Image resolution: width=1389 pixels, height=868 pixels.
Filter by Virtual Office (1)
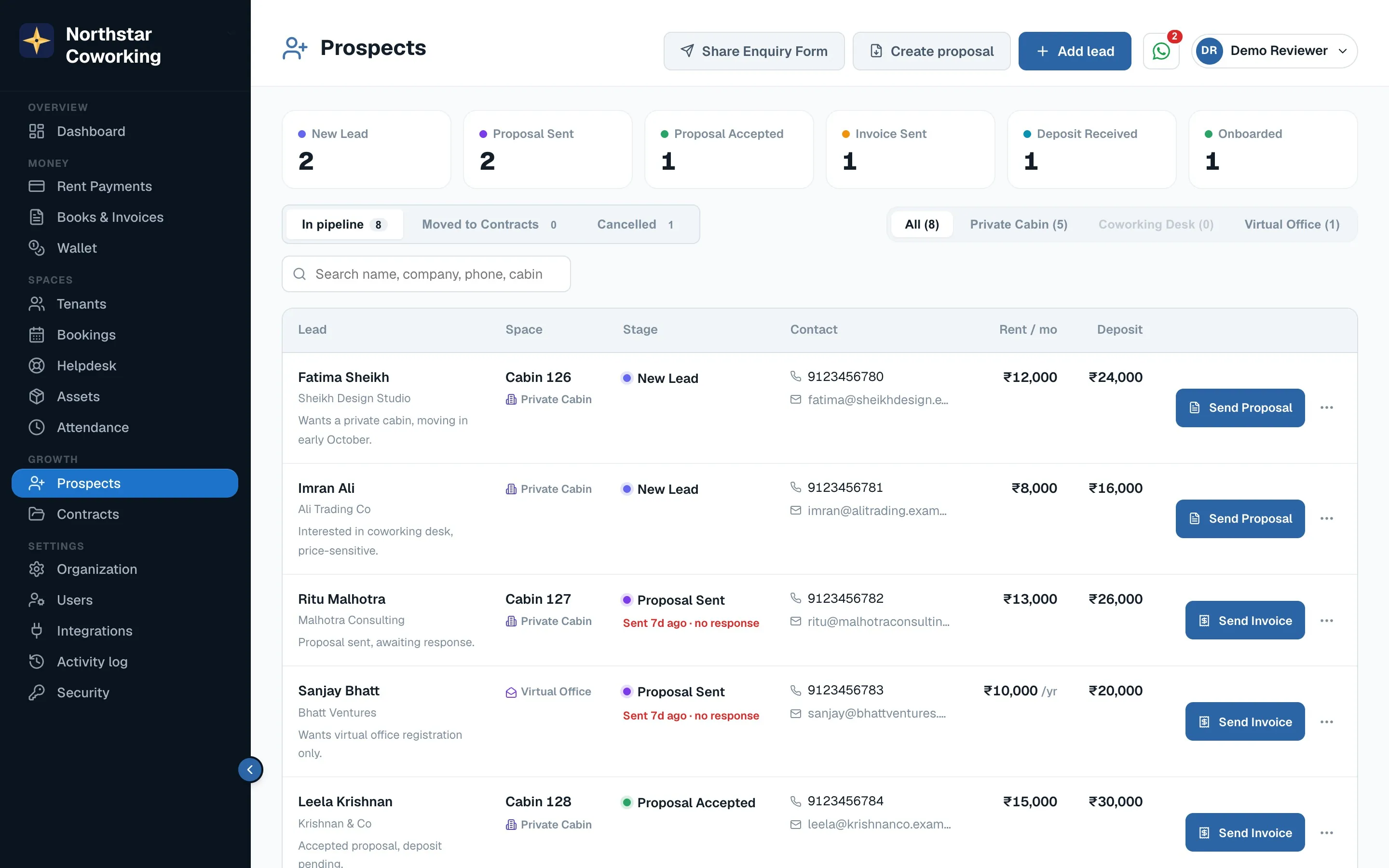1292,224
